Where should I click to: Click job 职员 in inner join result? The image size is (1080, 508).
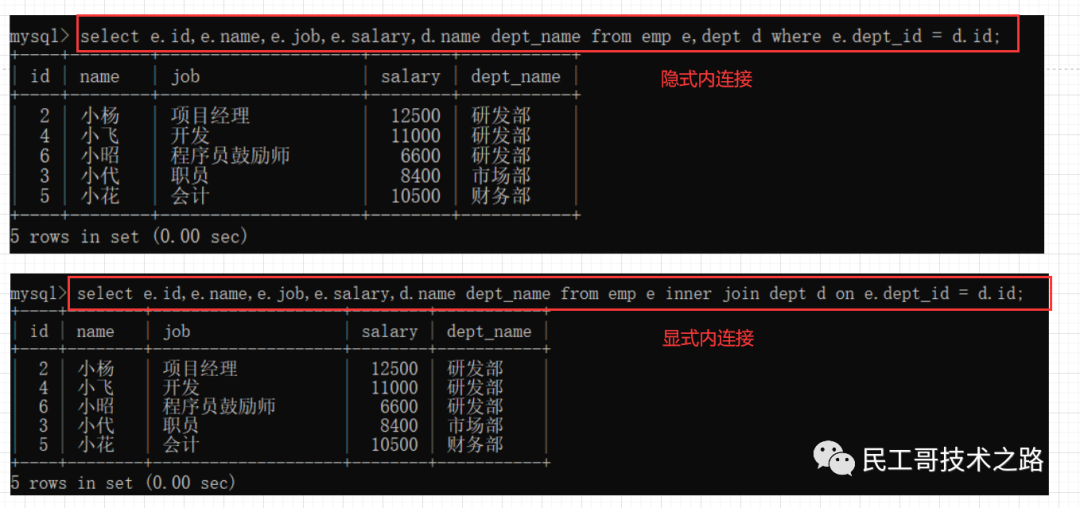point(182,425)
